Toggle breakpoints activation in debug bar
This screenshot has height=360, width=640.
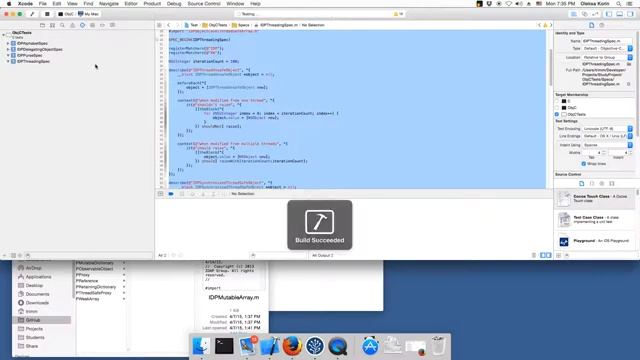coord(171,194)
